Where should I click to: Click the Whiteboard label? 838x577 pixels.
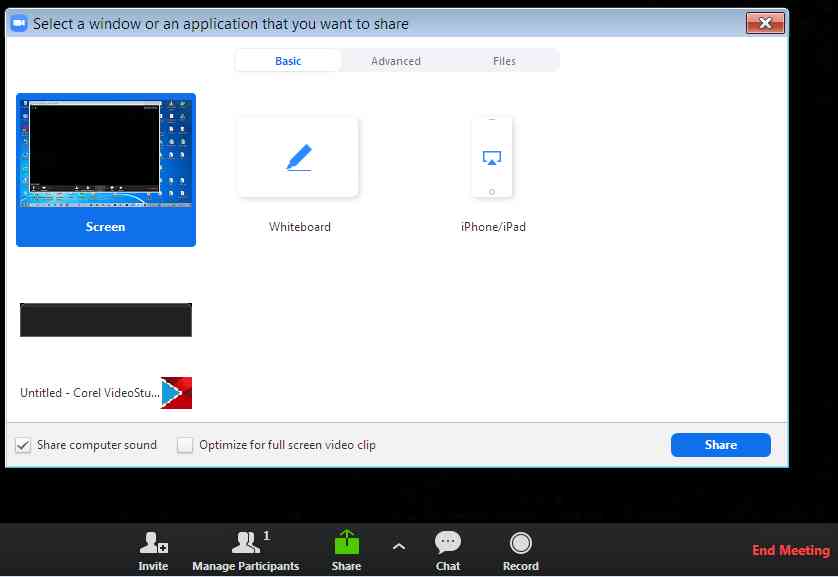(x=300, y=227)
